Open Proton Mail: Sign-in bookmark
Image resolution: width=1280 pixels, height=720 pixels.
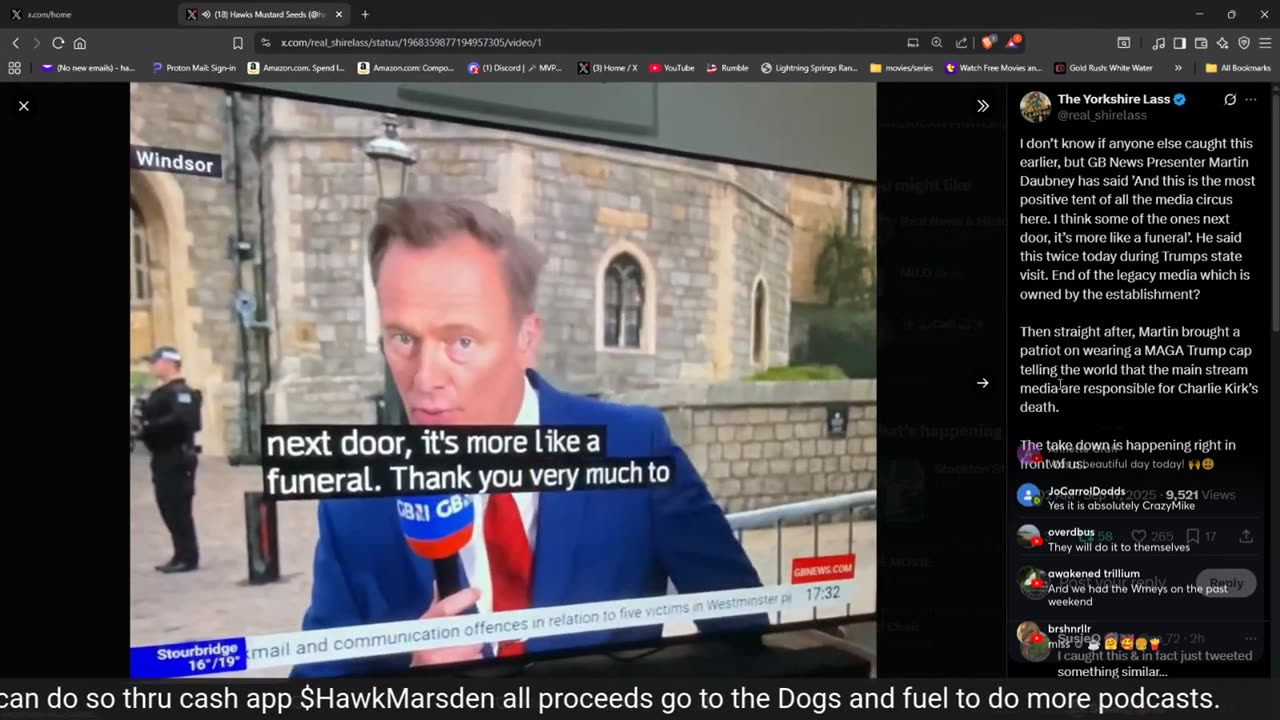pyautogui.click(x=194, y=68)
